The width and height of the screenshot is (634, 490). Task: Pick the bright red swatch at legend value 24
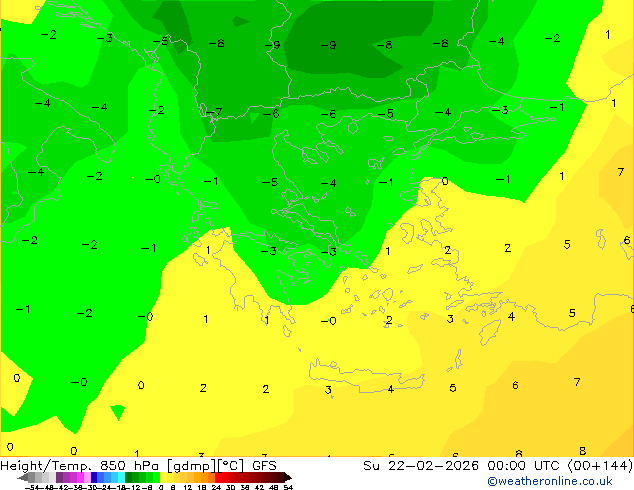218,478
